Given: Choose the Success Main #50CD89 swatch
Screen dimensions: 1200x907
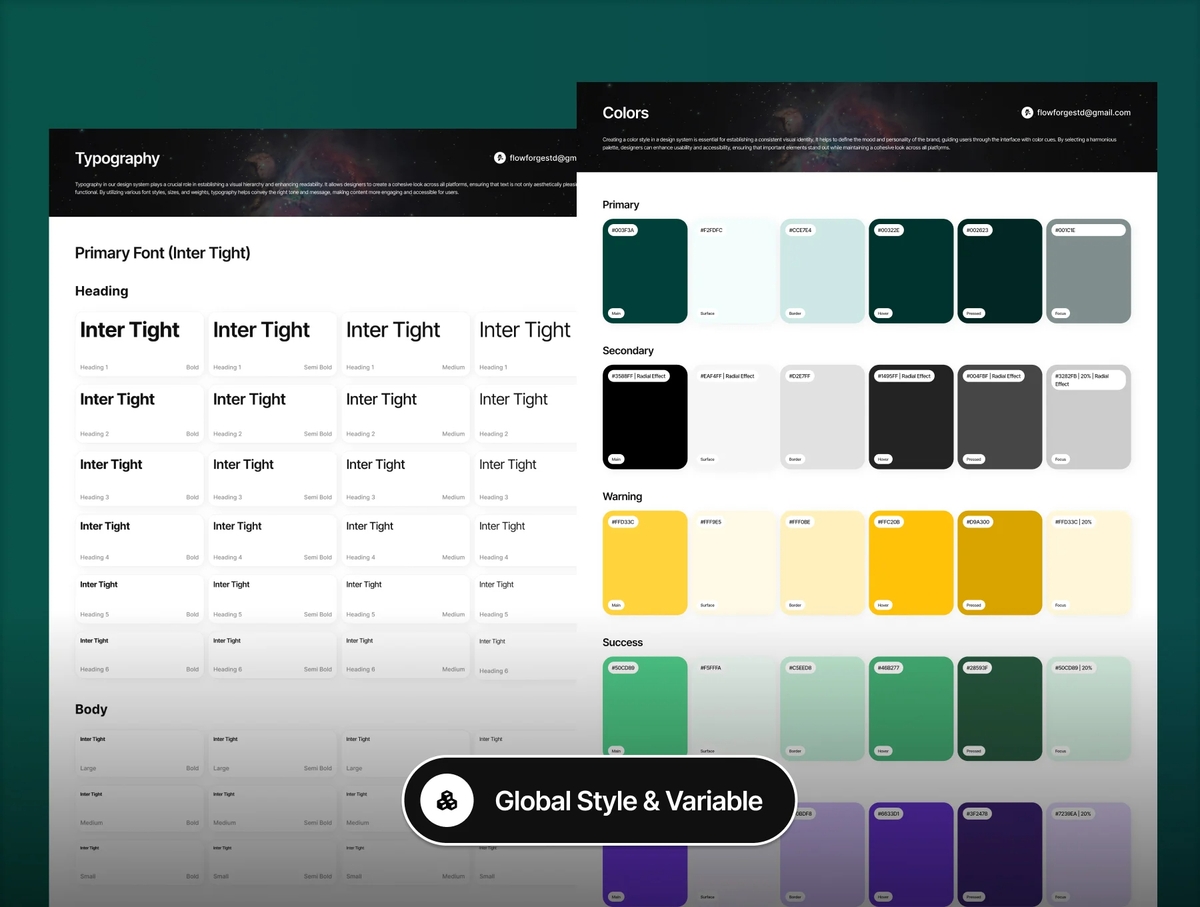Looking at the screenshot, I should [x=645, y=709].
